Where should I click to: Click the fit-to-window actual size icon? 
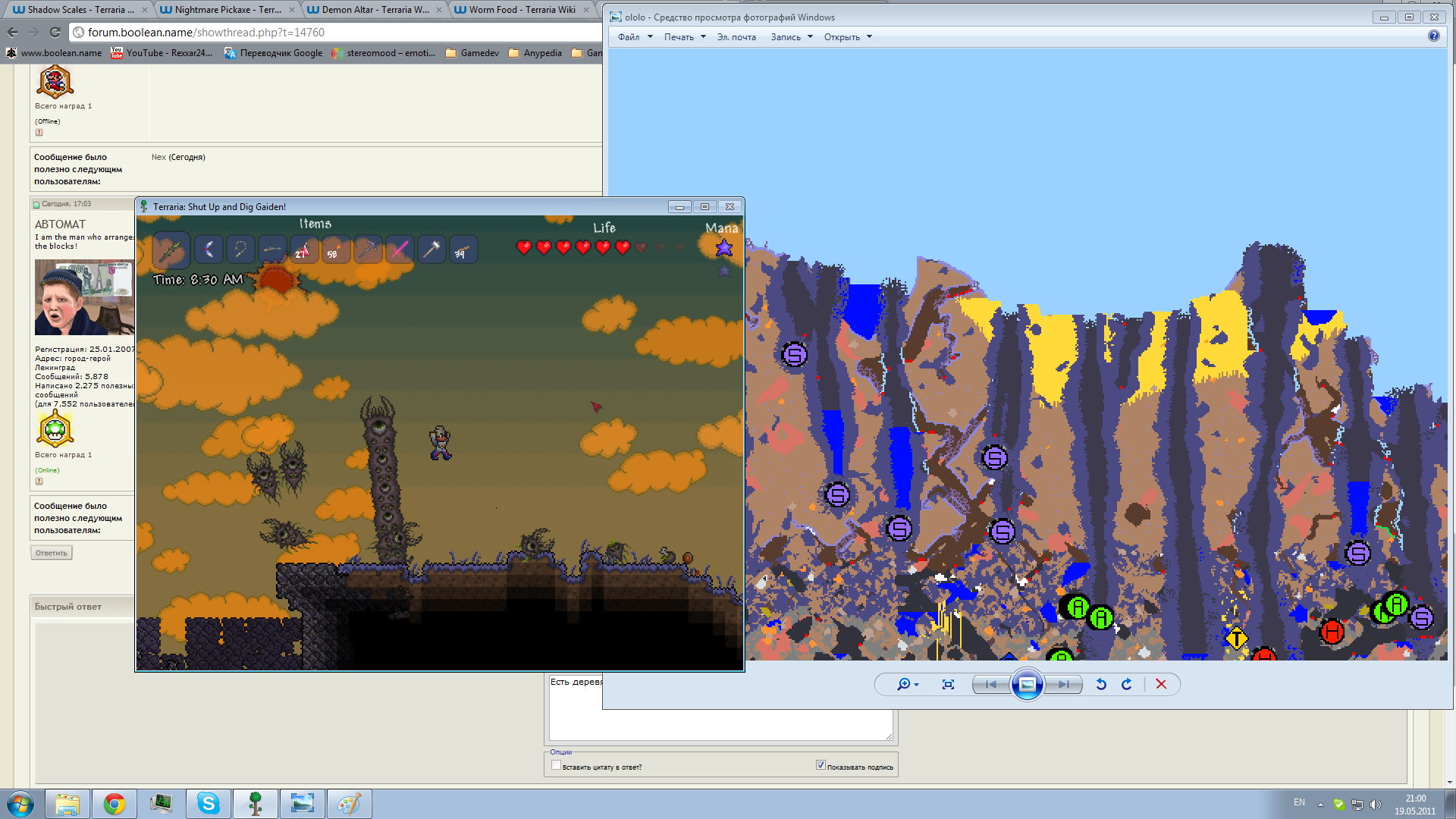tap(948, 685)
